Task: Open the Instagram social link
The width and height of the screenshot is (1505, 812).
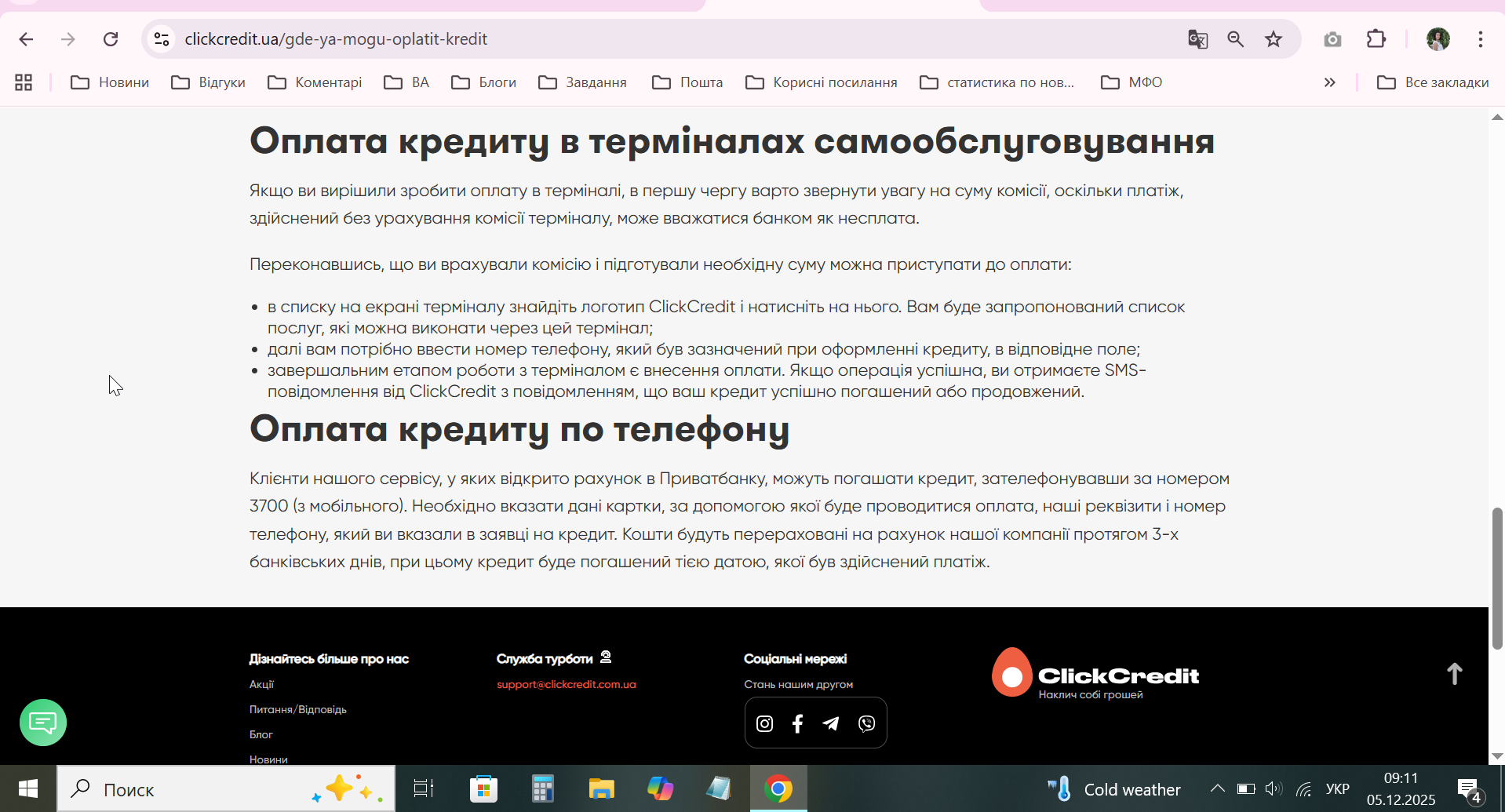Action: click(764, 723)
